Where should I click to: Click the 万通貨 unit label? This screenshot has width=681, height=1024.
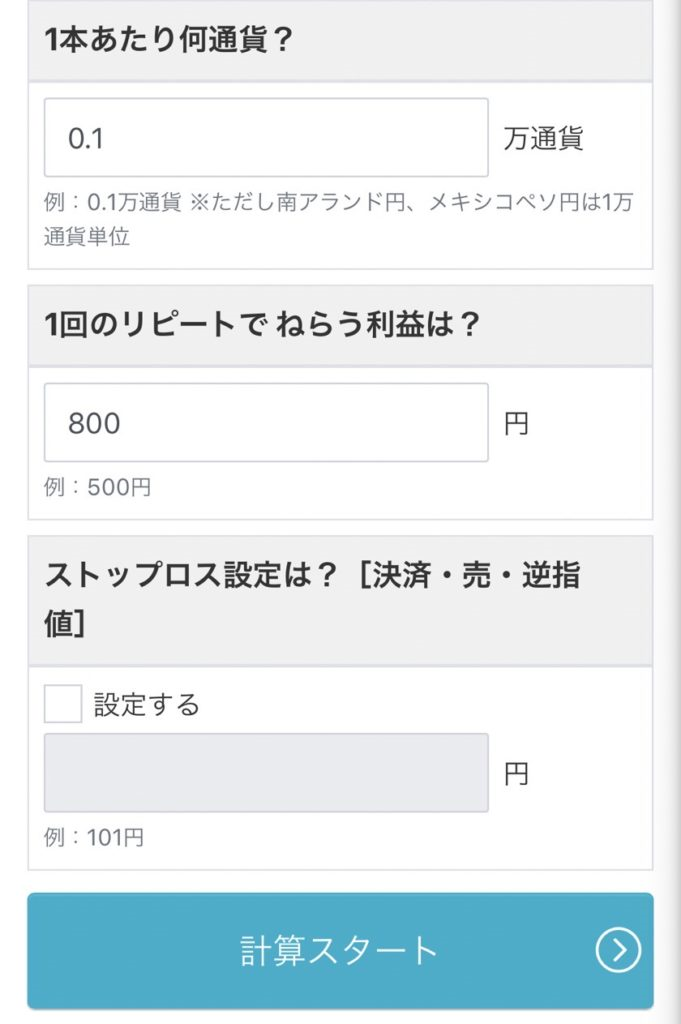tap(543, 139)
